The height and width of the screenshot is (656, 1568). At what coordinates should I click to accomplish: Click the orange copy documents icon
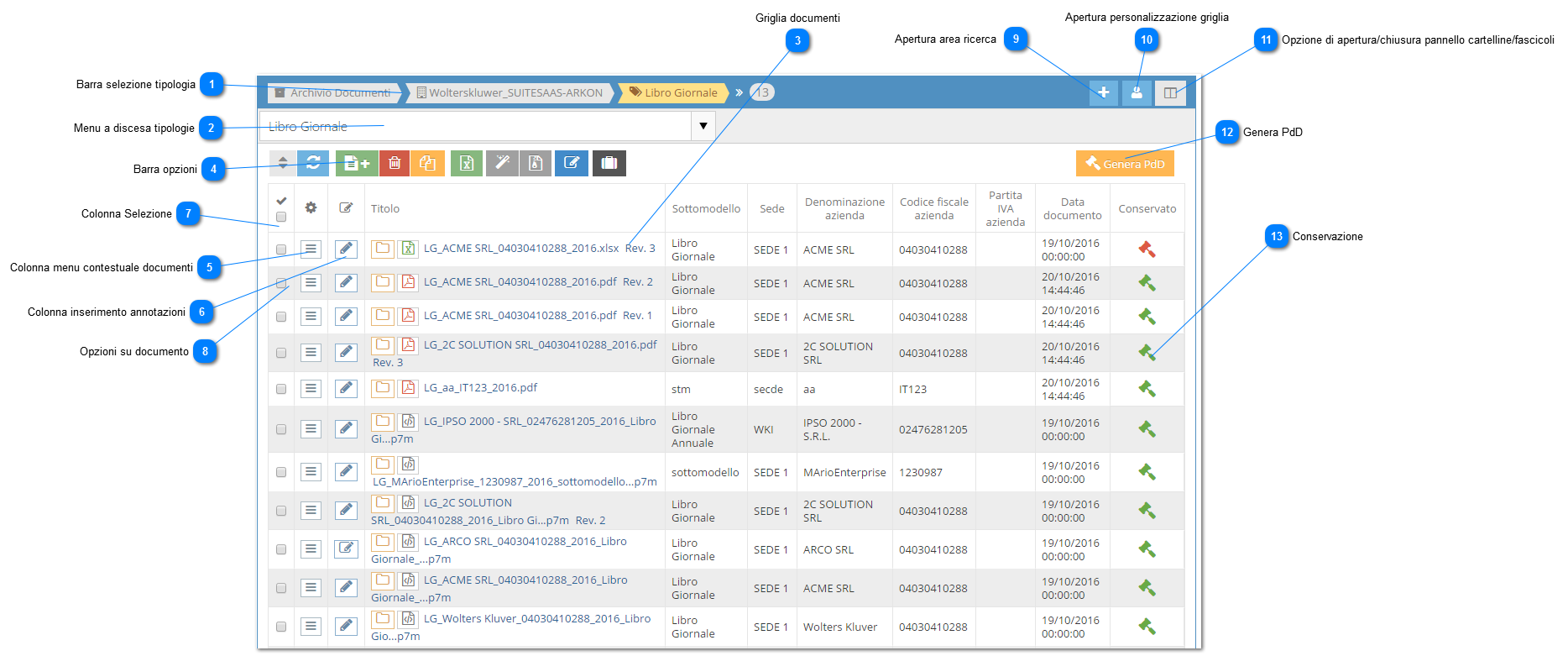click(427, 163)
